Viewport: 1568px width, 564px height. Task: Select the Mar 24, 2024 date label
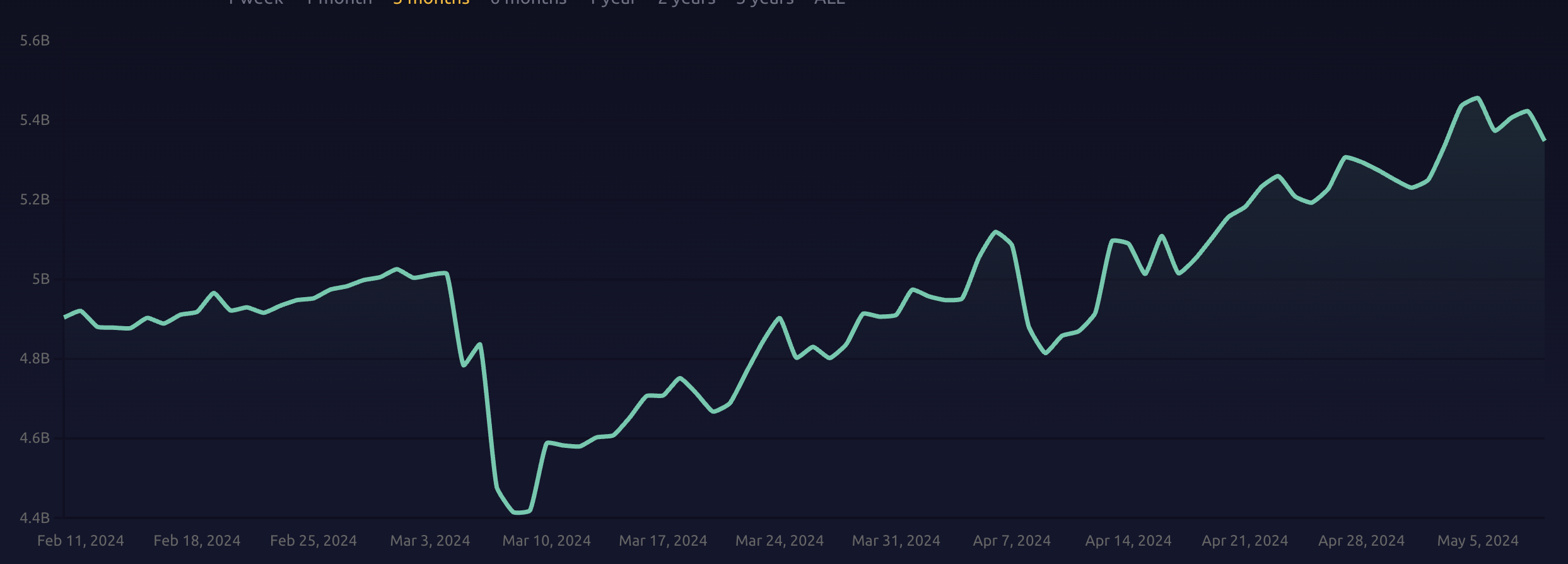tap(780, 541)
